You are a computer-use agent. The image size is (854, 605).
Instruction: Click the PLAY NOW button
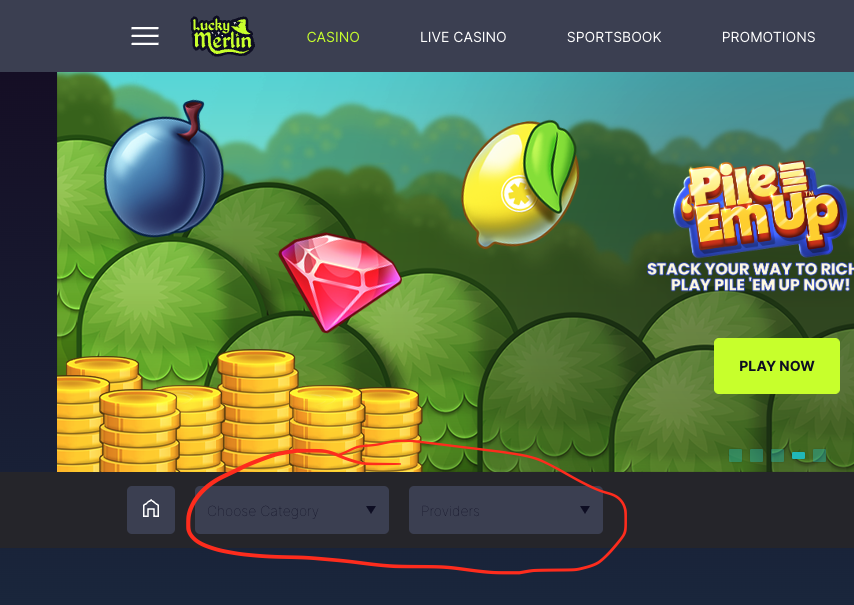pos(777,366)
